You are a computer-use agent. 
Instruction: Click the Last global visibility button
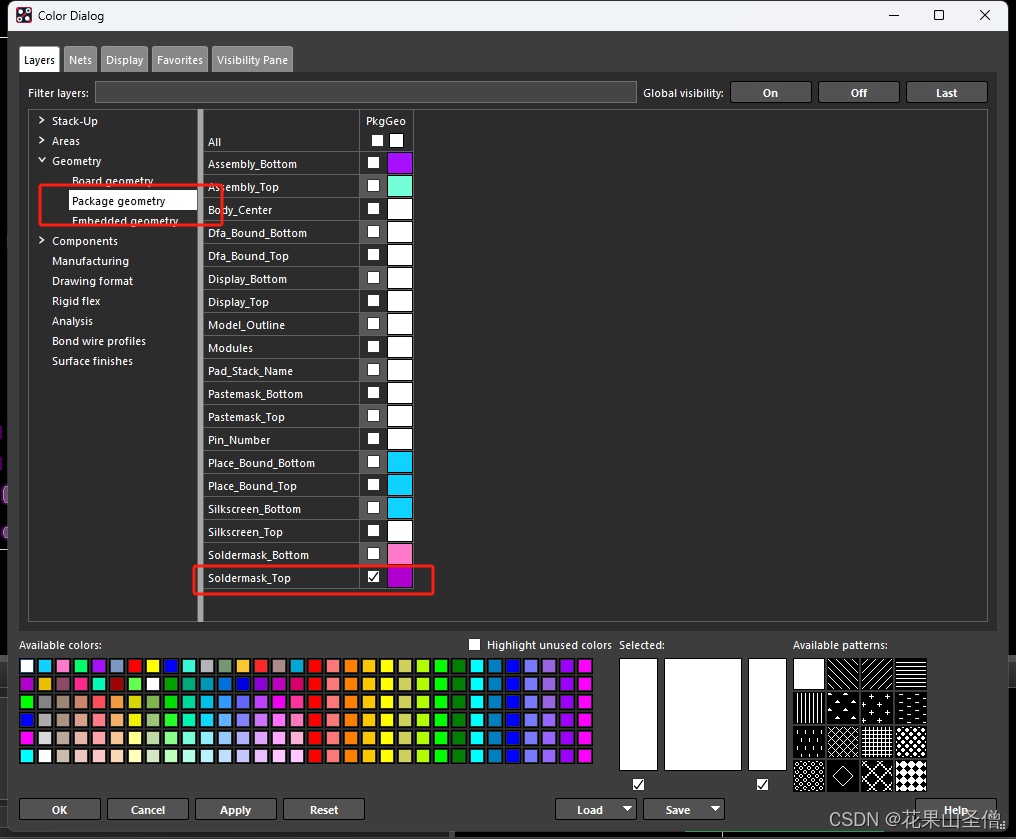pyautogui.click(x=947, y=93)
